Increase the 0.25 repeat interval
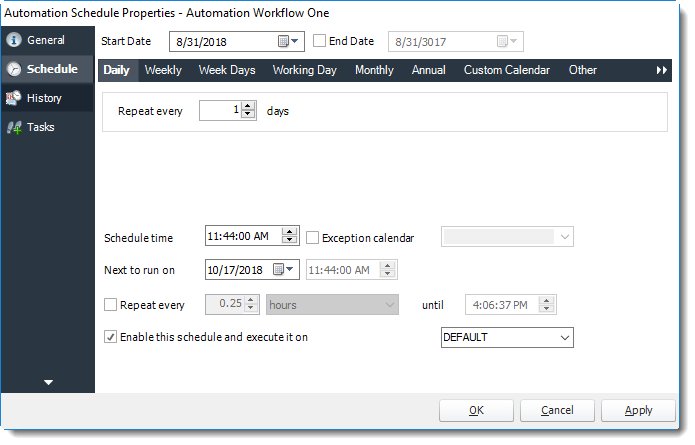This screenshot has height=445, width=695. pos(251,300)
